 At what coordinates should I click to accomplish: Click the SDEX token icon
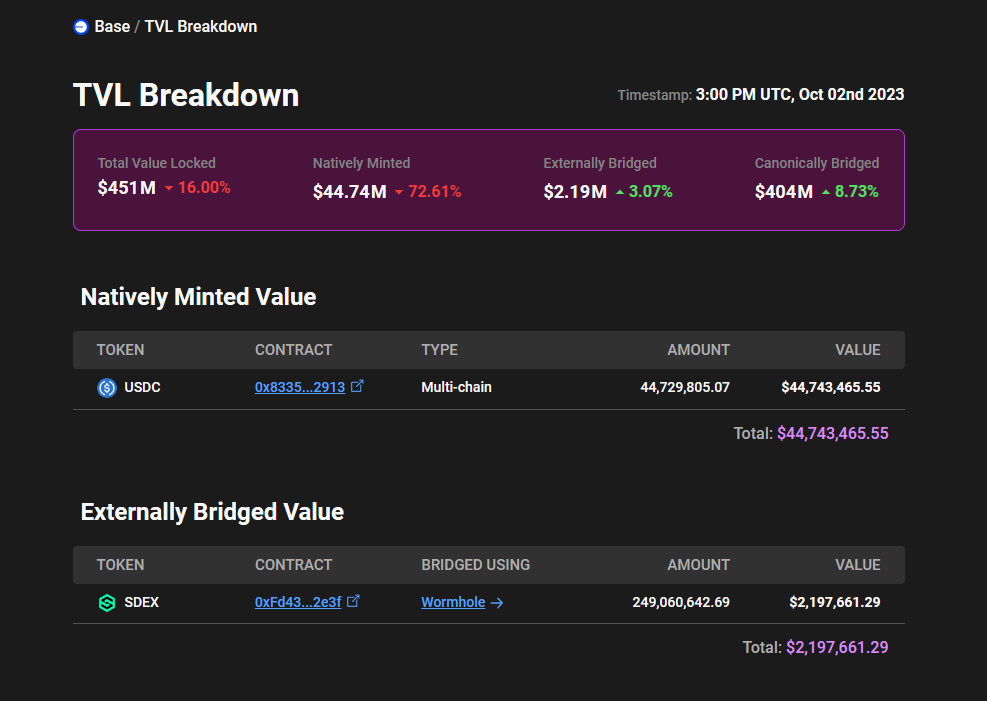tap(107, 603)
